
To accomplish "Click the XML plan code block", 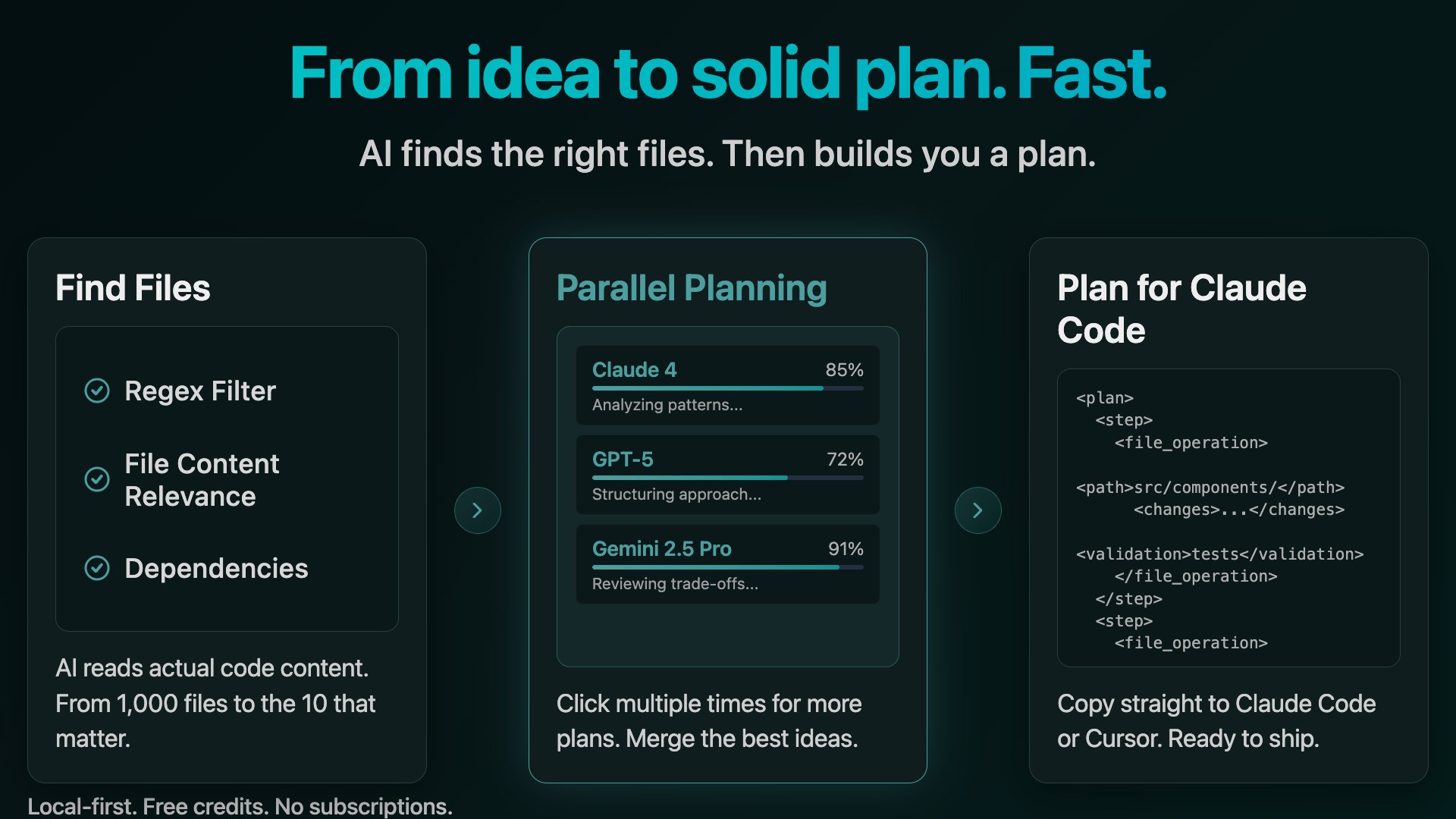I will click(x=1228, y=518).
